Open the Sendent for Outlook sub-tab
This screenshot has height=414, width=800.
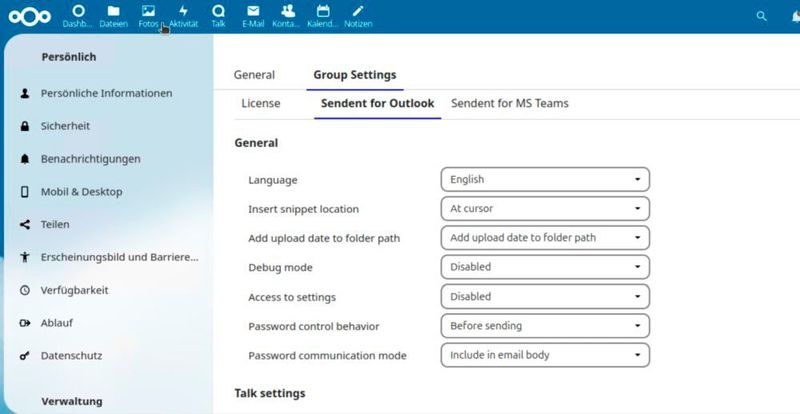[x=378, y=104]
